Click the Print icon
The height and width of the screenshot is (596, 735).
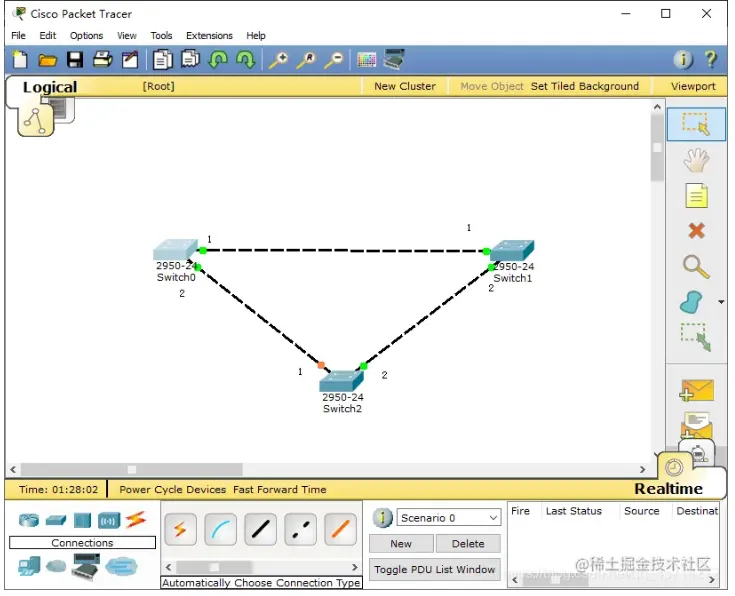tap(103, 60)
